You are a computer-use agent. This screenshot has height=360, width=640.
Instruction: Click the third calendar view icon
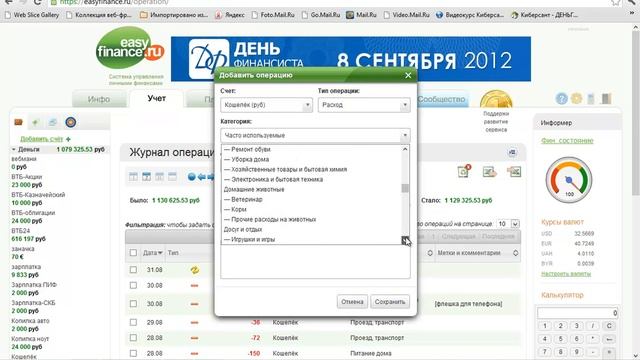click(160, 176)
